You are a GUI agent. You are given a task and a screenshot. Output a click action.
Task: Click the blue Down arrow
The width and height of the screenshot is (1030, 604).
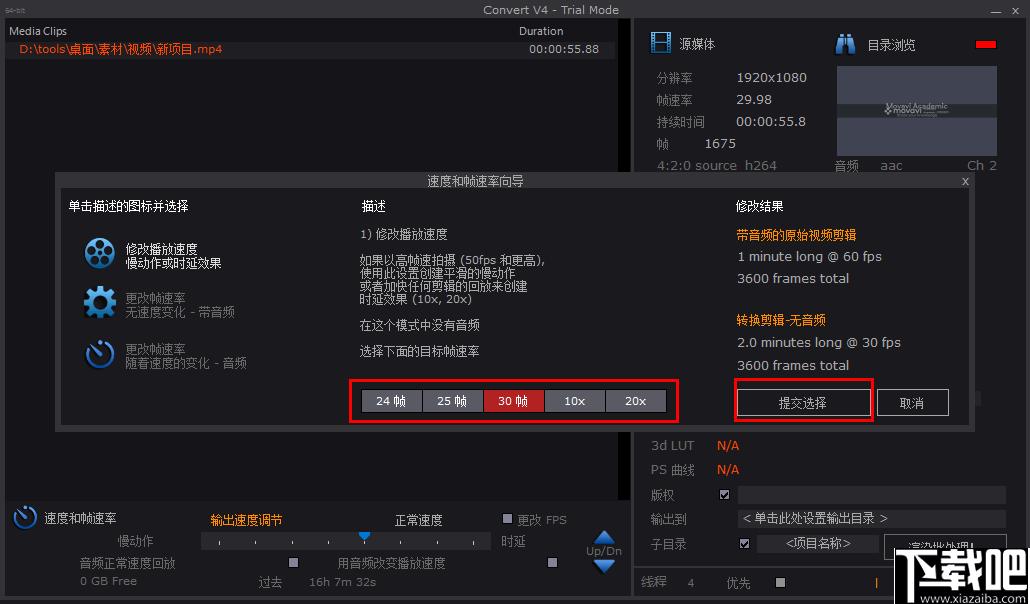tap(604, 565)
